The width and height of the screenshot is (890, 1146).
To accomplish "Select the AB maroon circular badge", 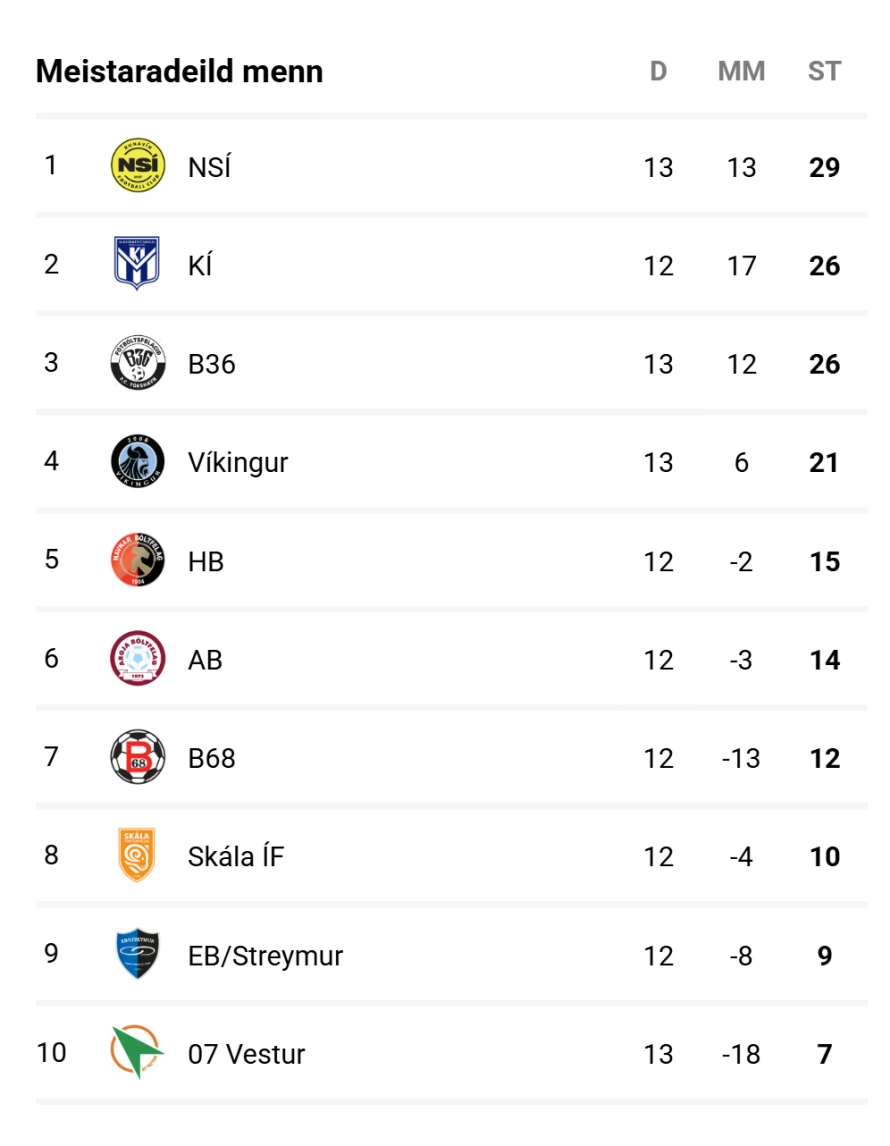I will [137, 658].
